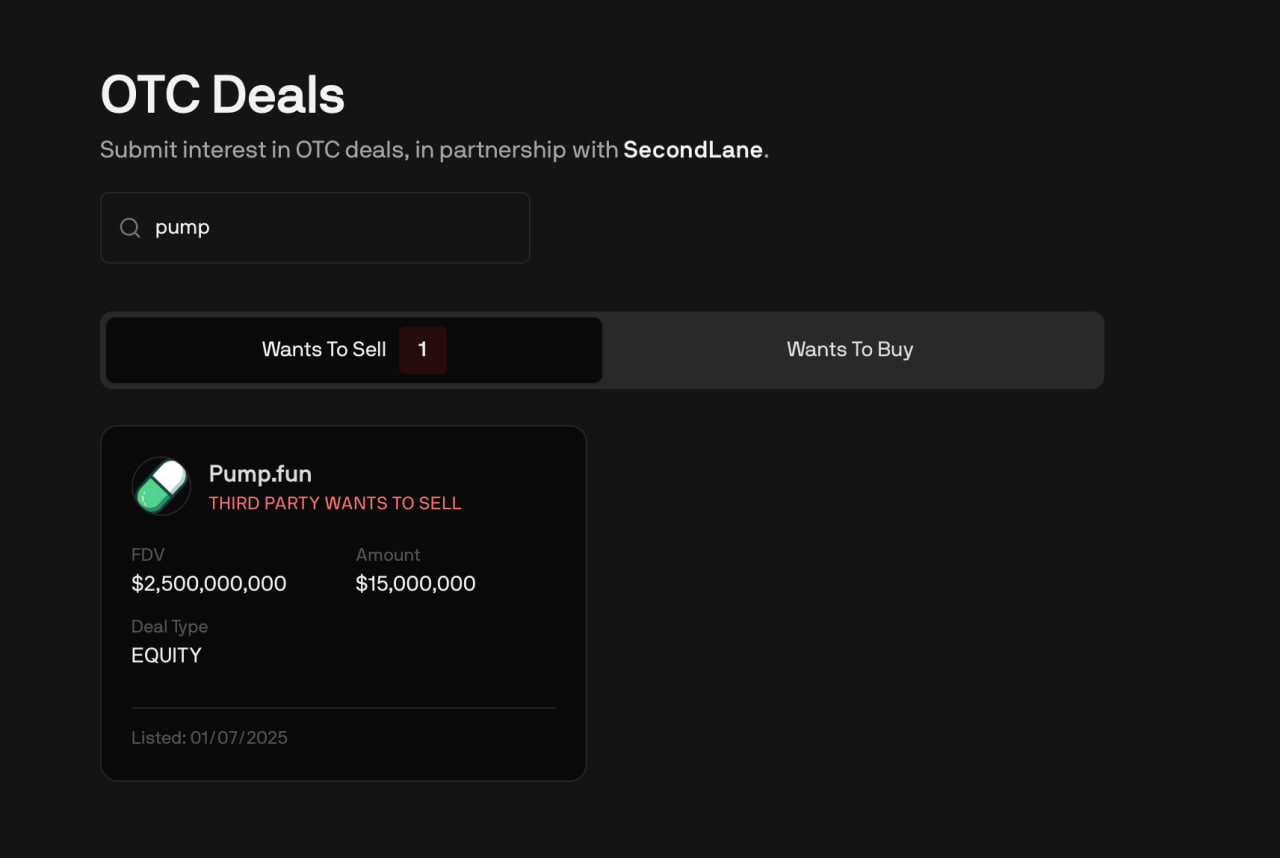The width and height of the screenshot is (1280, 858).
Task: Select the Wants To Sell tab
Action: (x=354, y=350)
